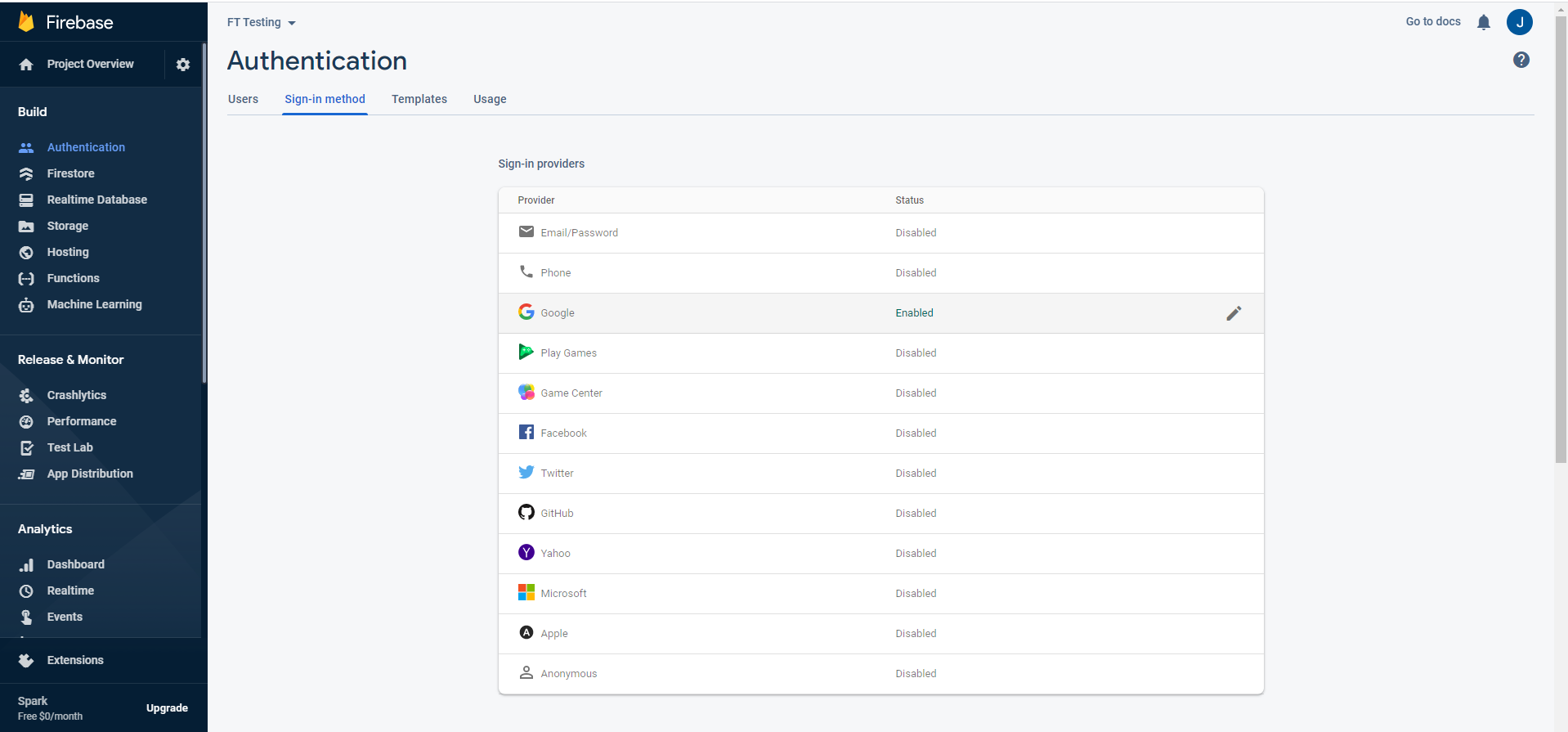Screen dimensions: 1568x732
Task: Click the Google logo icon in providers
Action: pyautogui.click(x=526, y=312)
